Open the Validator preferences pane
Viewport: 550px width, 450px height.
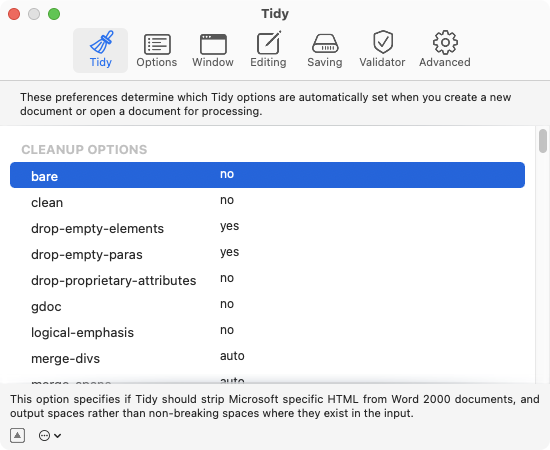[x=382, y=50]
